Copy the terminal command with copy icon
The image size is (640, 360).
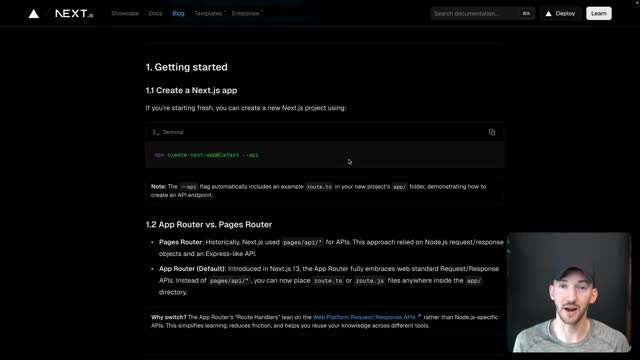click(x=492, y=132)
